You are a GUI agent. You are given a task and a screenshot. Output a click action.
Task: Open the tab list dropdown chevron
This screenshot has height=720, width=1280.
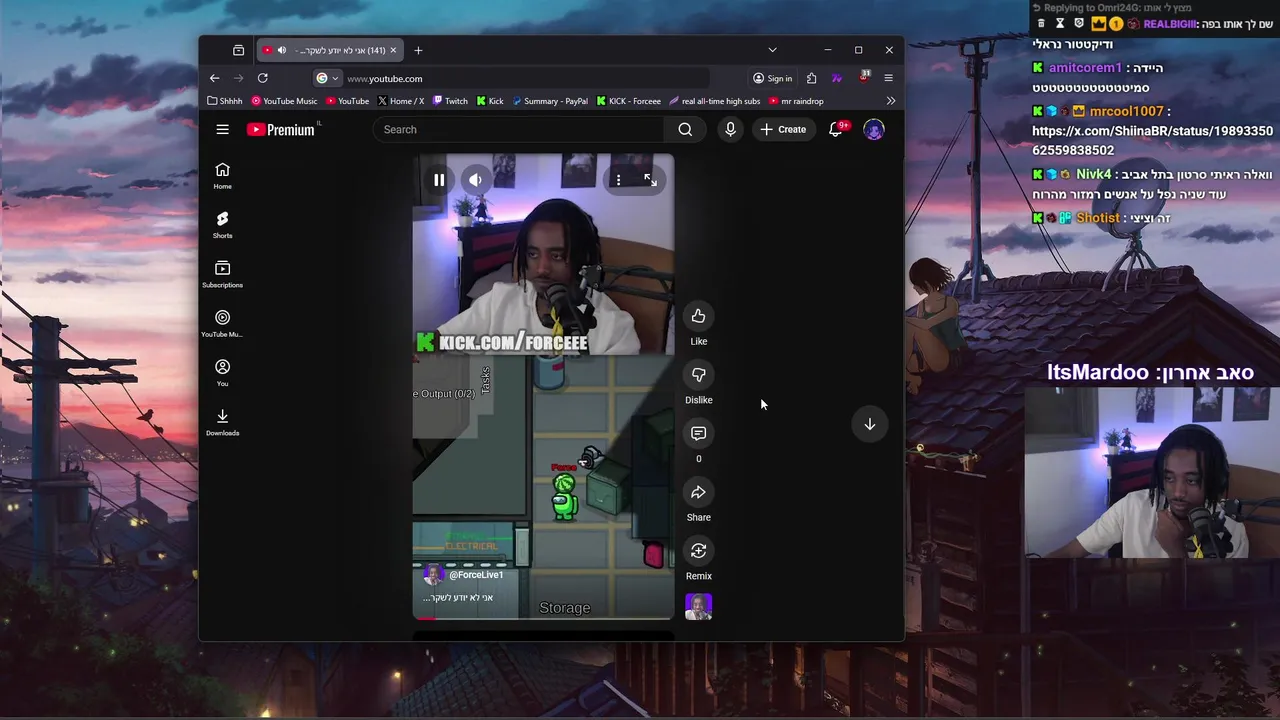tap(772, 50)
